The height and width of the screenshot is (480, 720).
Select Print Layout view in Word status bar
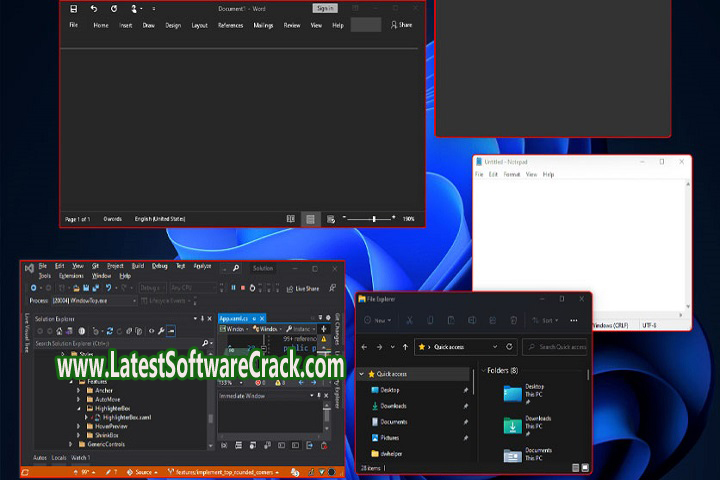(x=310, y=219)
